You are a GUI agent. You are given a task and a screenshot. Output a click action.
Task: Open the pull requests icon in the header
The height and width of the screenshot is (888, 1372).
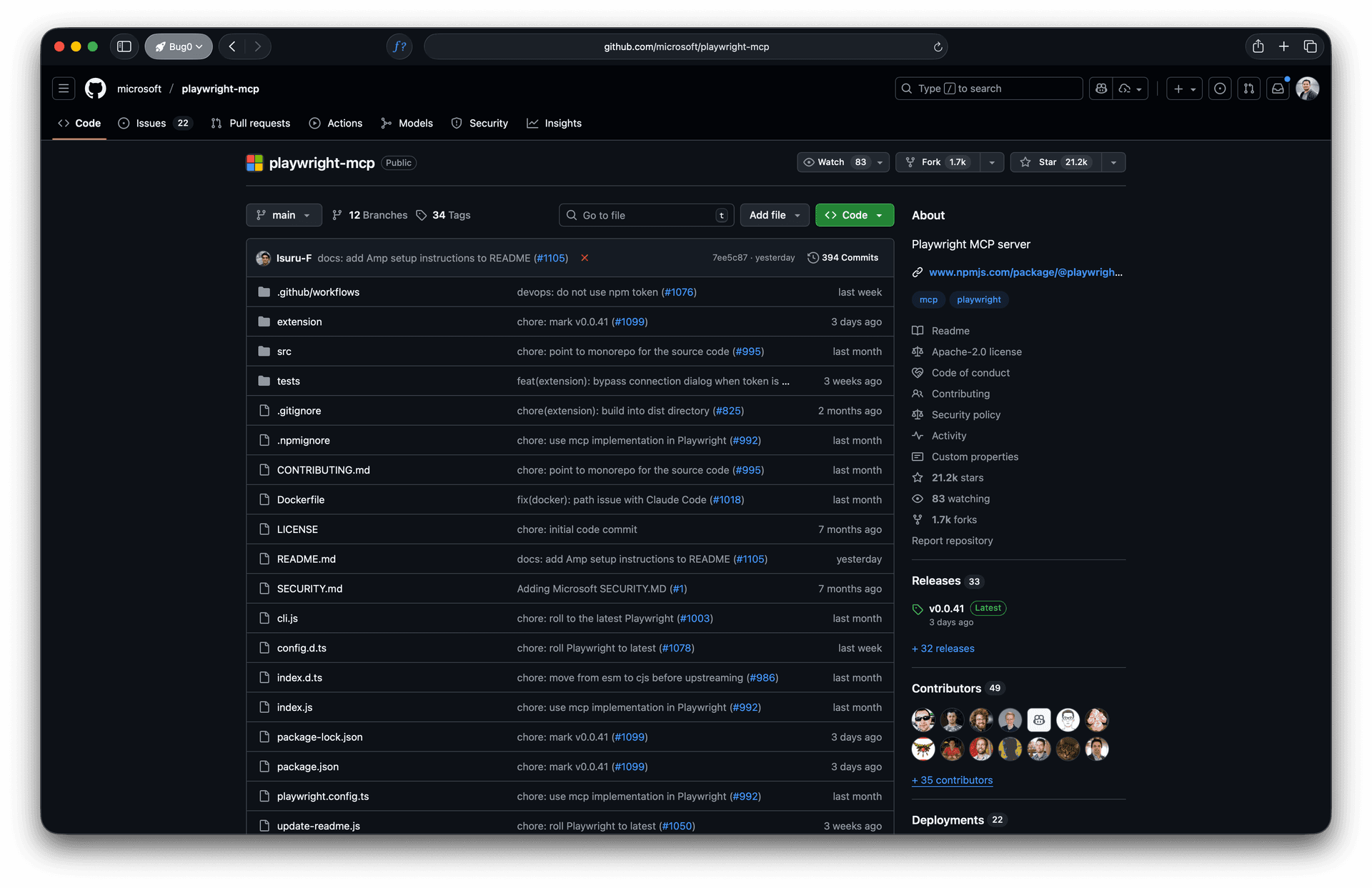(1248, 89)
